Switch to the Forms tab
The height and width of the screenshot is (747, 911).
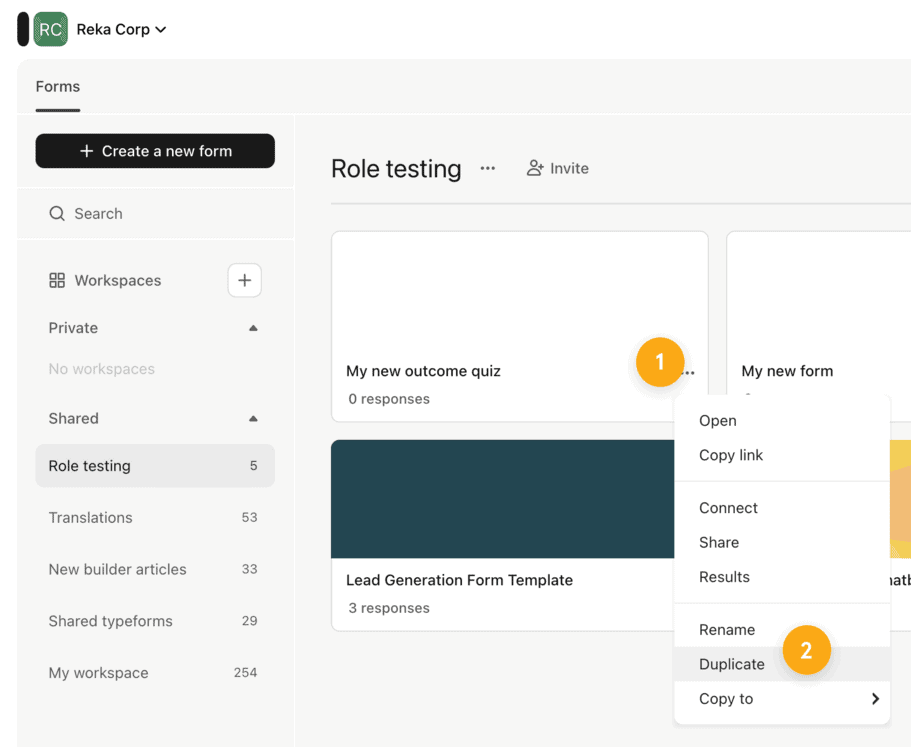point(58,87)
